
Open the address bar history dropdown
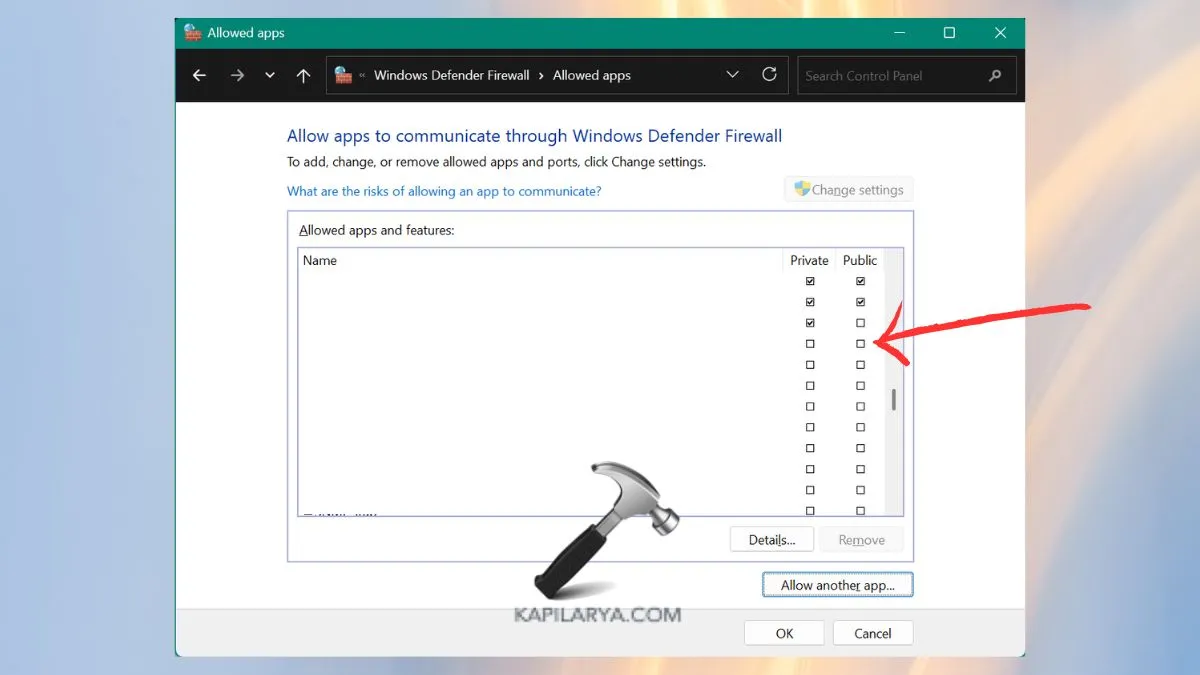pyautogui.click(x=733, y=75)
